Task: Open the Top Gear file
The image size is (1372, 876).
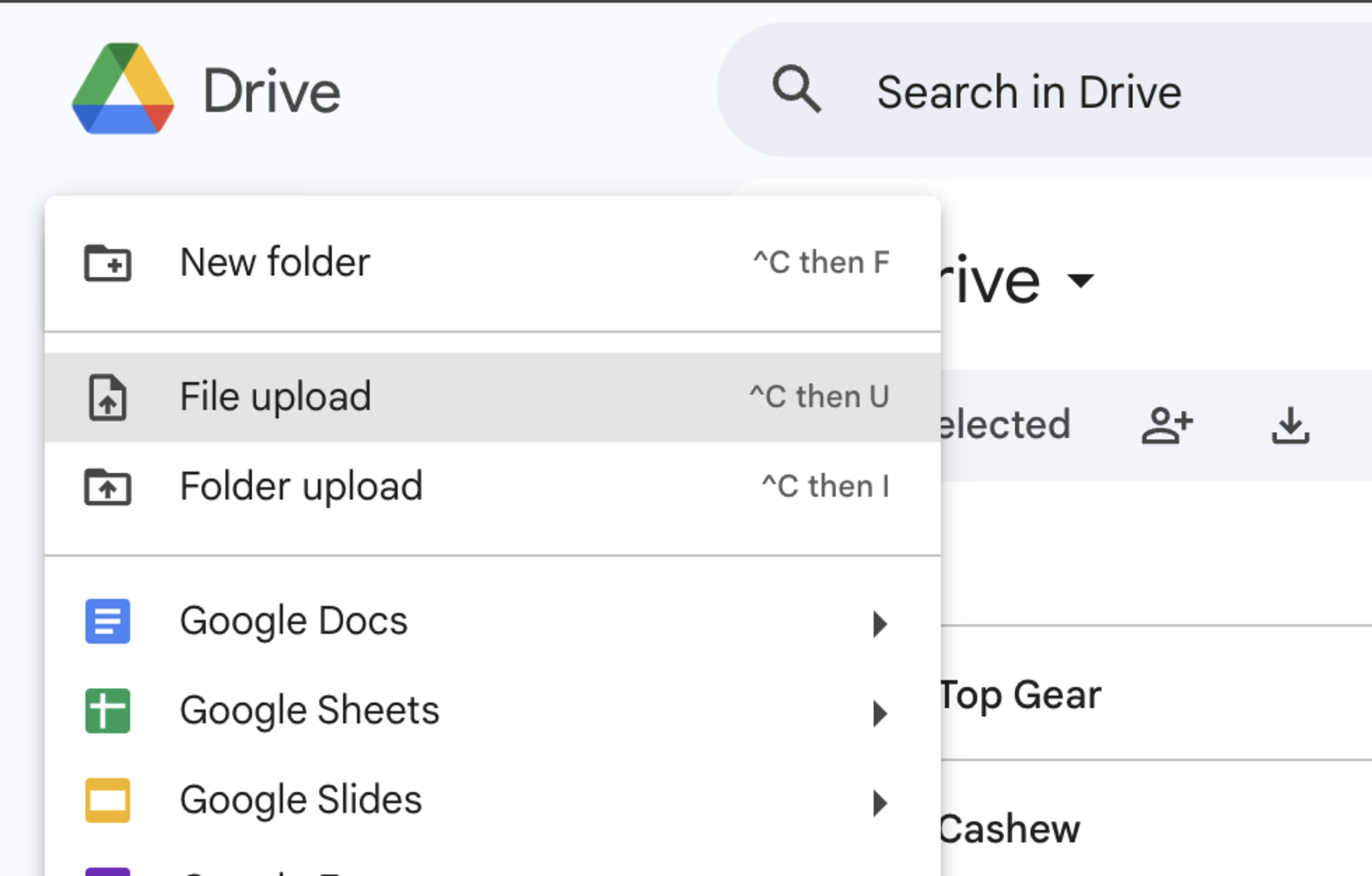Action: (x=1020, y=696)
